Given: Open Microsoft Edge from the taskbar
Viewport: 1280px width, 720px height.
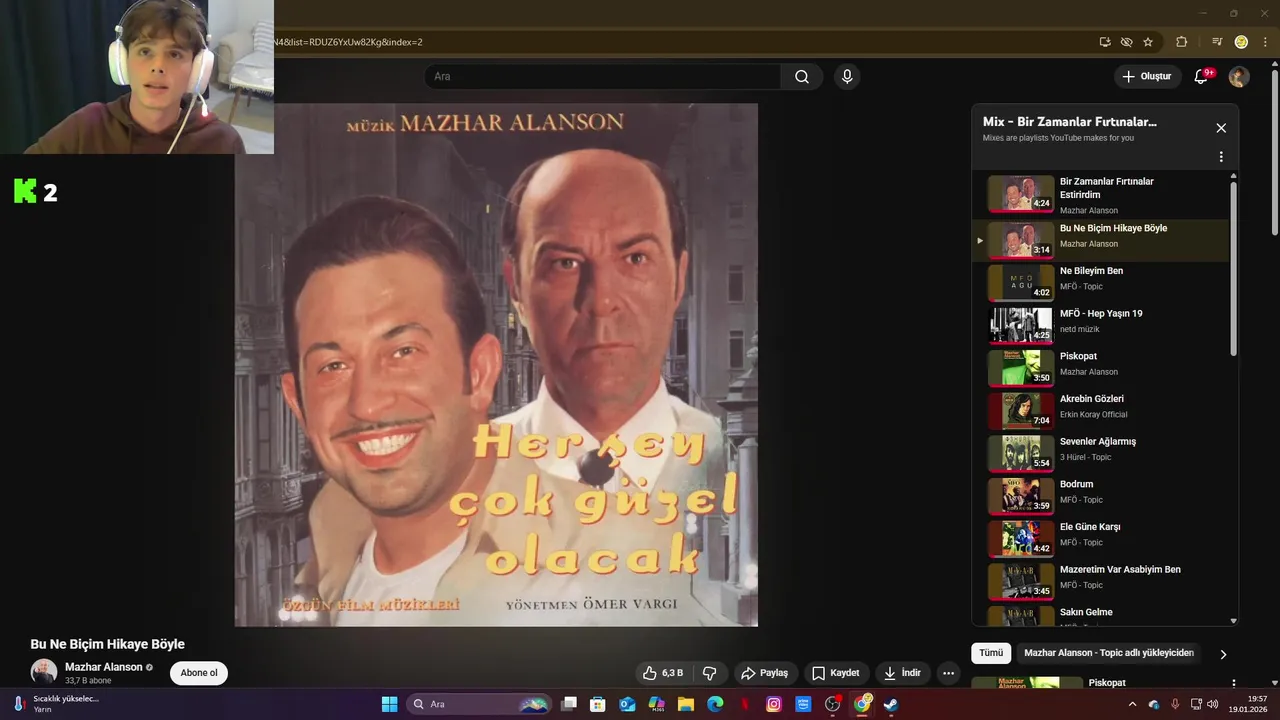Looking at the screenshot, I should [715, 704].
